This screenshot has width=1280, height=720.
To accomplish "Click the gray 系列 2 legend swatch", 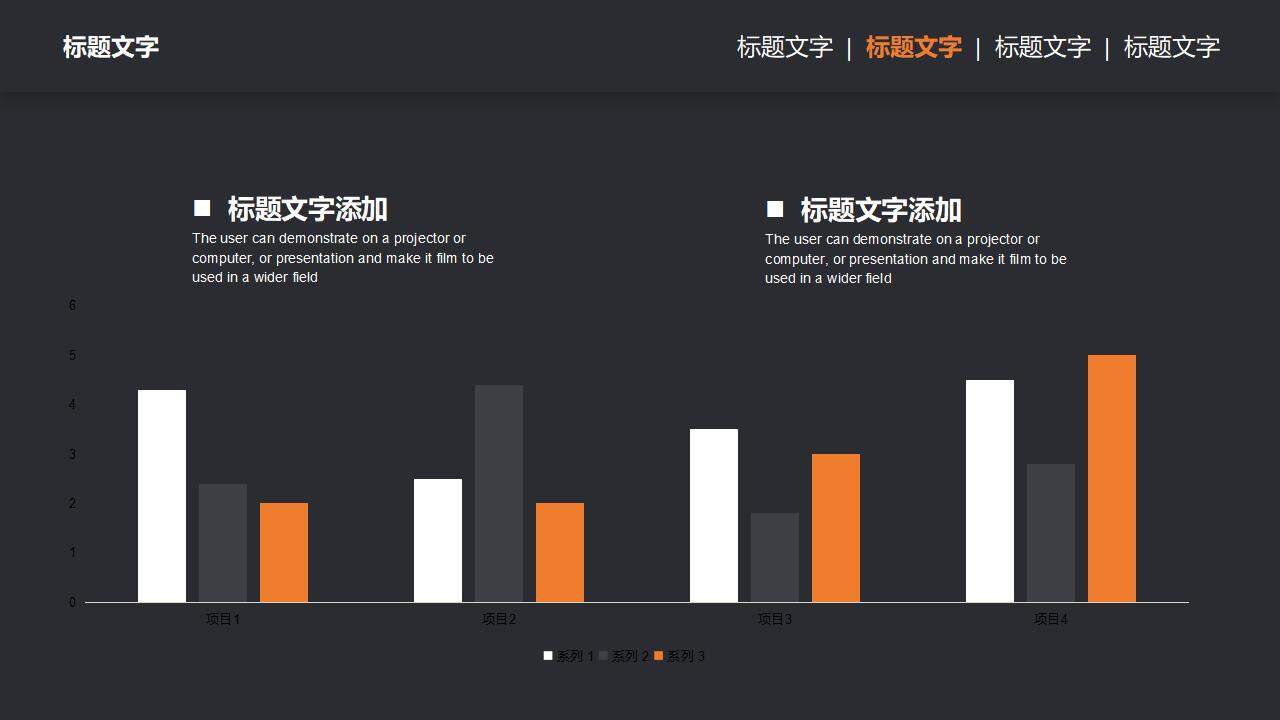I will [604, 656].
